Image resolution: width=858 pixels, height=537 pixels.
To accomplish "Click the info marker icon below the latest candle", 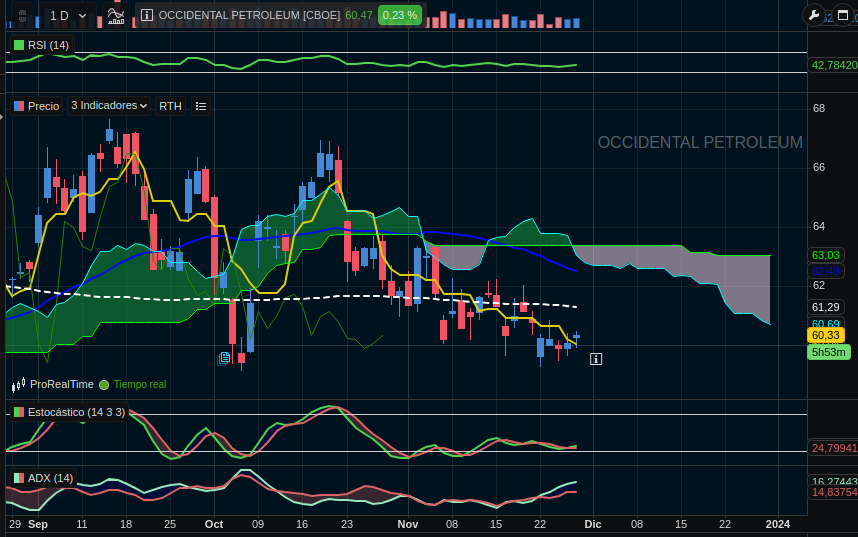I will [x=596, y=358].
